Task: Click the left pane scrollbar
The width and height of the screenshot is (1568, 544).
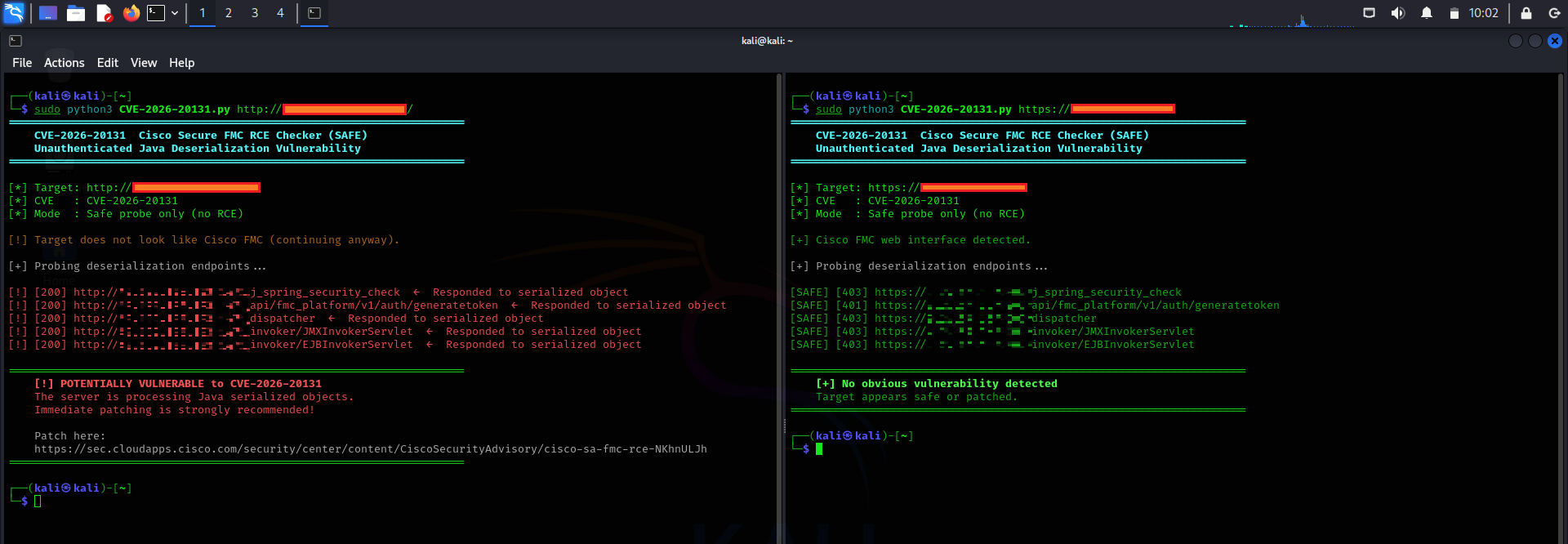Action: (778, 309)
